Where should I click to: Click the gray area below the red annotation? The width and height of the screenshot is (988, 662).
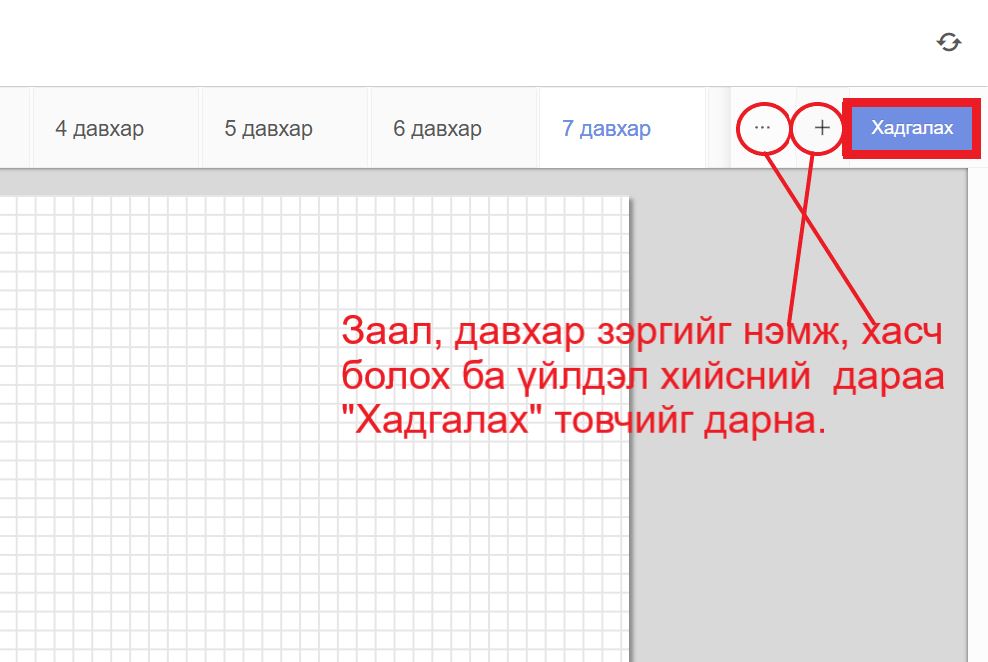coord(800,550)
